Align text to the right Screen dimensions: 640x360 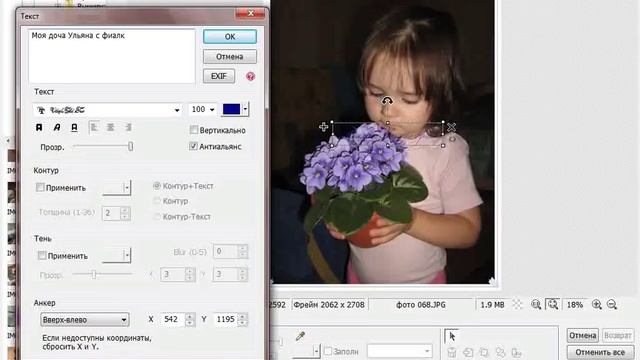click(128, 127)
